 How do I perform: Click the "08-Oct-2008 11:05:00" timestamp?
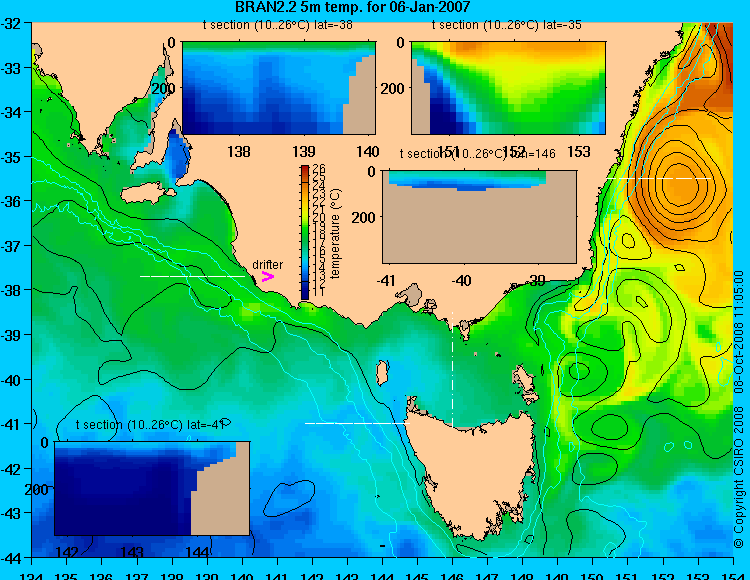point(739,334)
